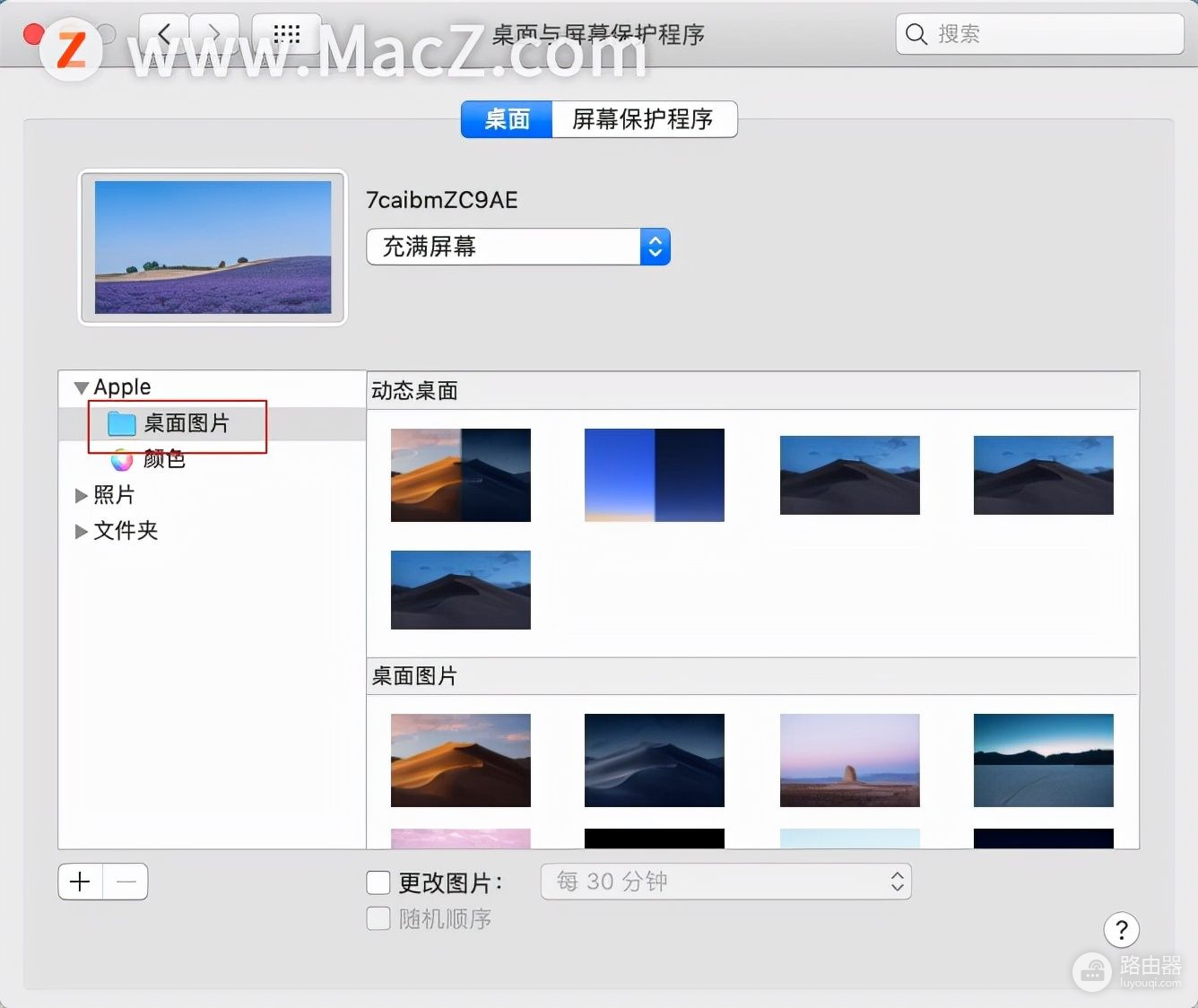
Task: Switch to the 屏幕保护程序 tab
Action: (643, 119)
